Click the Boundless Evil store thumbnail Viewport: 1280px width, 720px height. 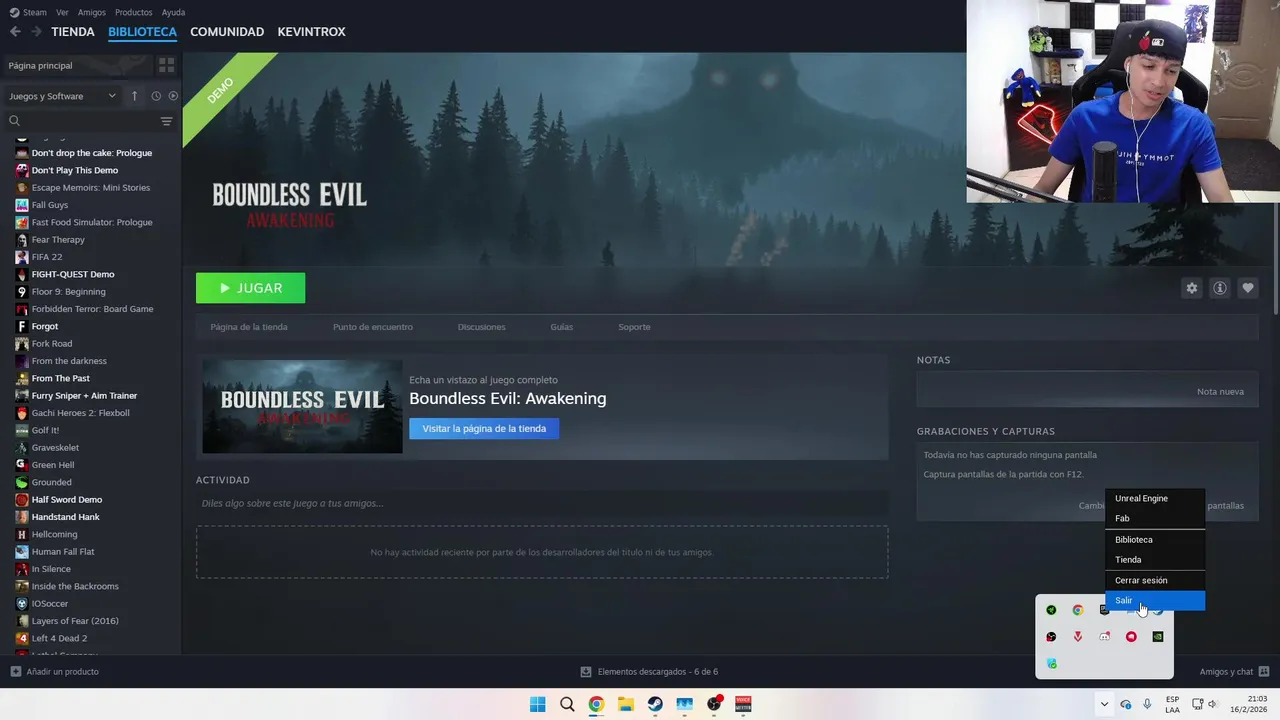point(302,407)
